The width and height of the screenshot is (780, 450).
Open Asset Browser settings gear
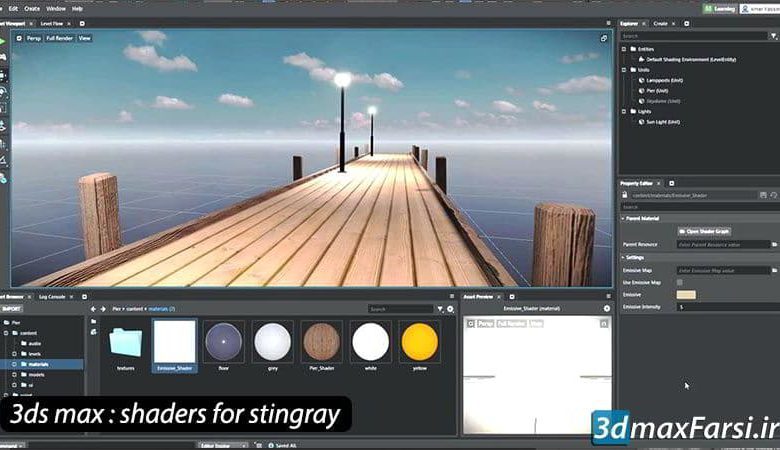point(450,309)
